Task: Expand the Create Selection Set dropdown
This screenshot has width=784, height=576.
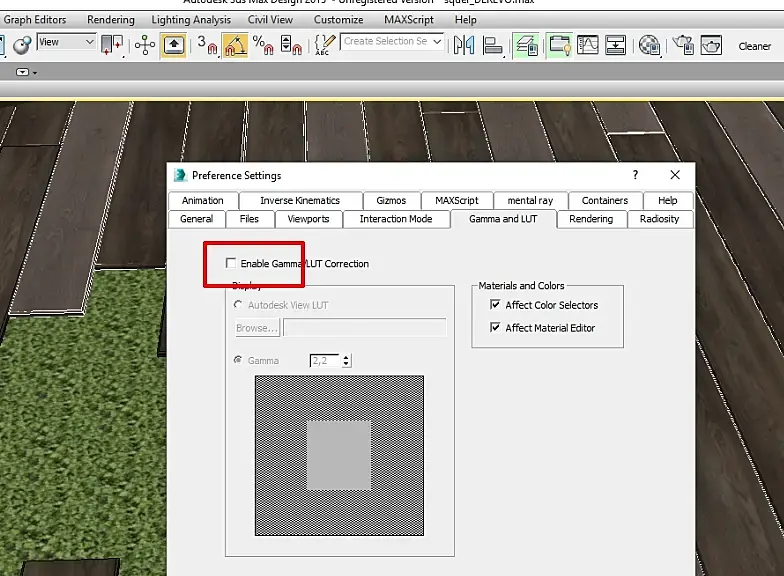Action: click(x=437, y=42)
